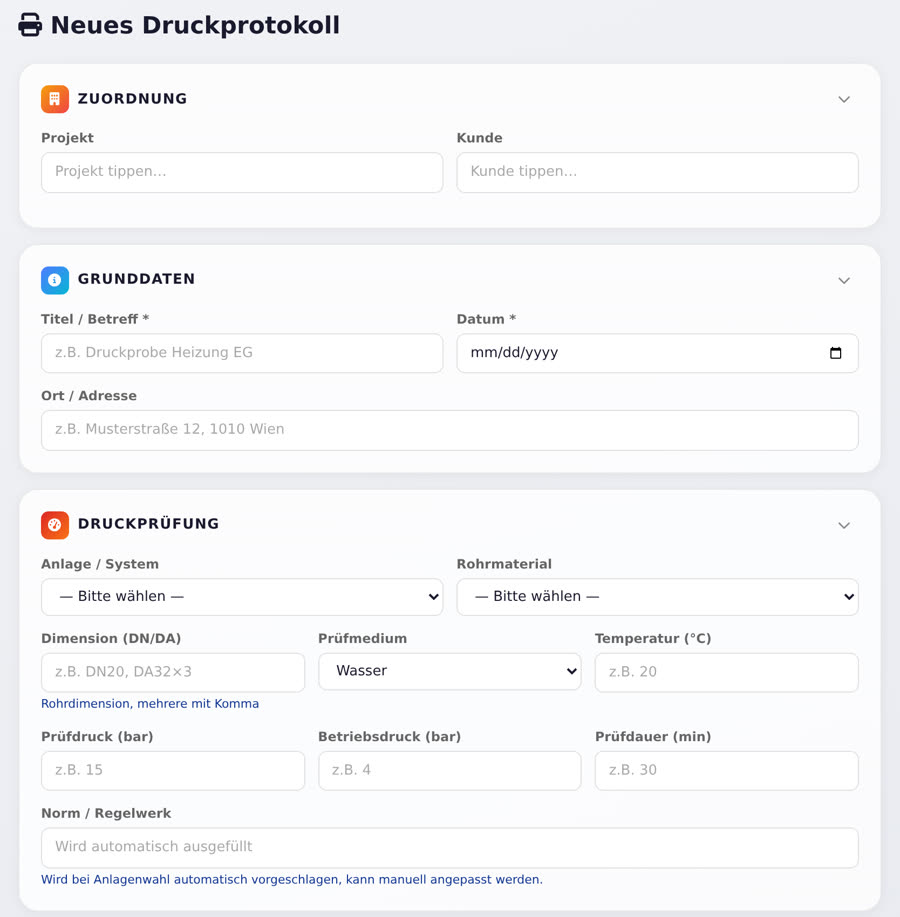Click the blue info icon for Grunddaten
900x917 pixels.
click(x=55, y=280)
